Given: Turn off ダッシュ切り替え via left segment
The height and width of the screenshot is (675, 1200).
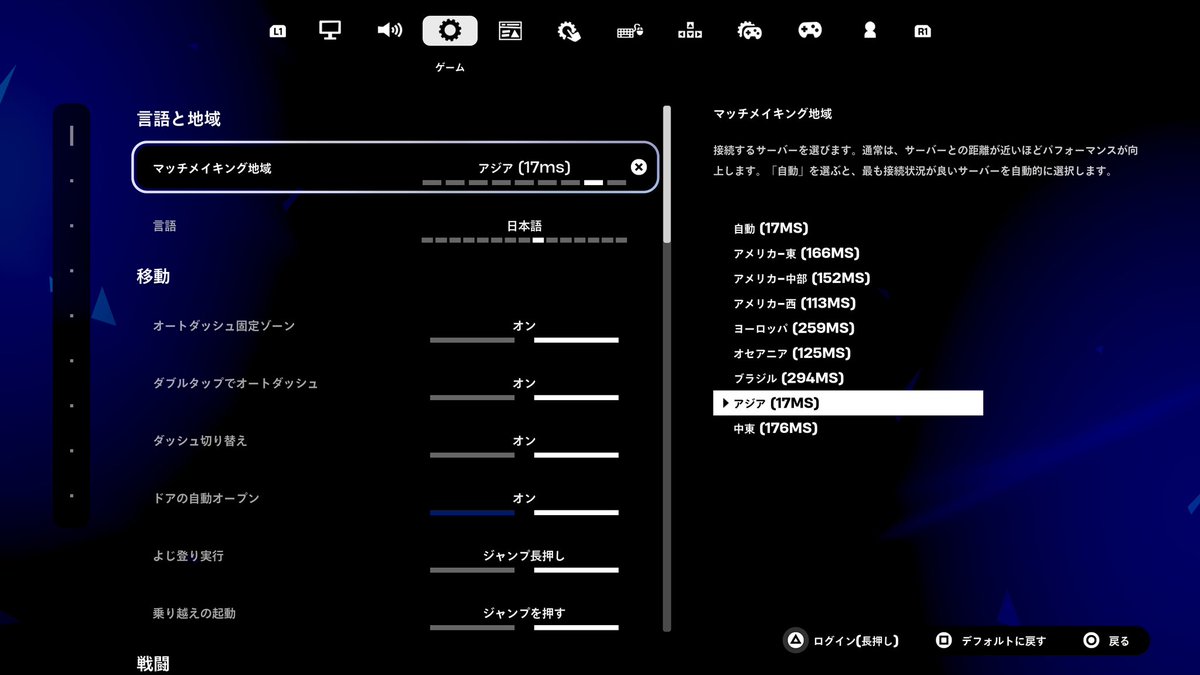Looking at the screenshot, I should coord(472,455).
